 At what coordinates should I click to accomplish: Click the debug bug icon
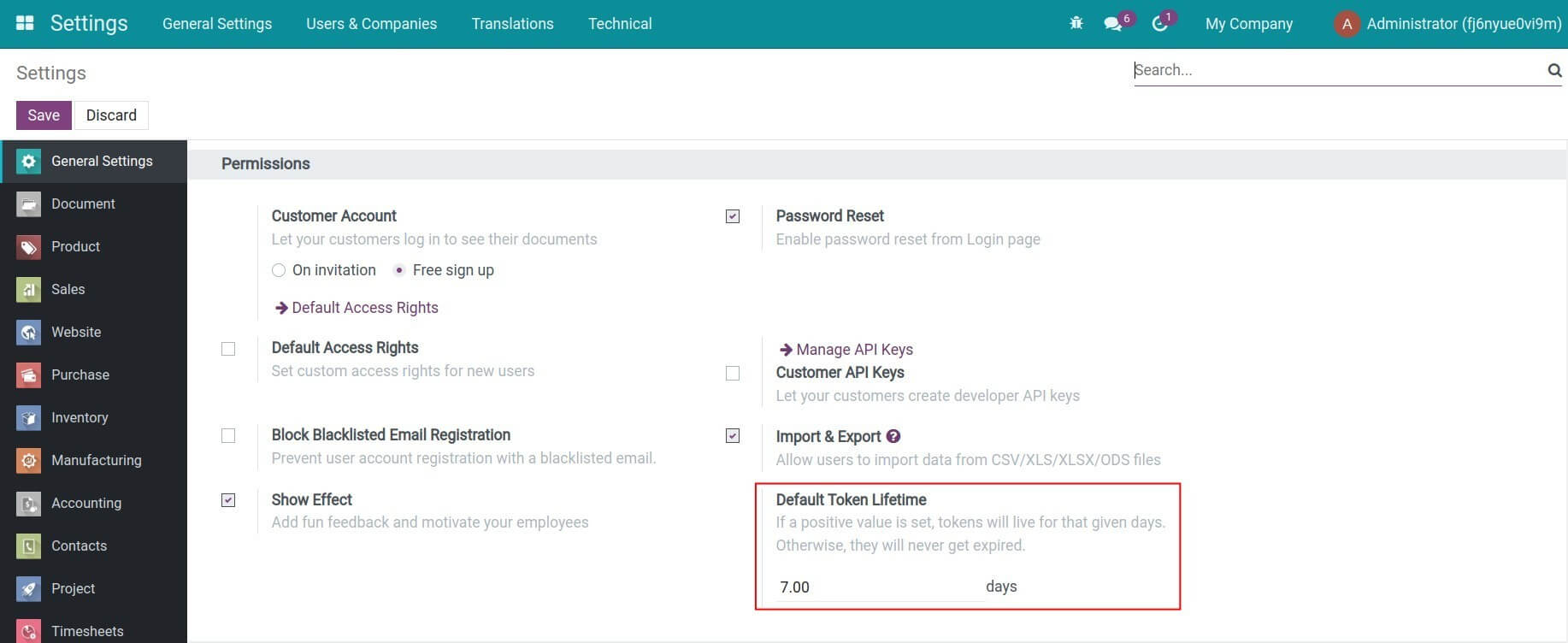(x=1076, y=23)
